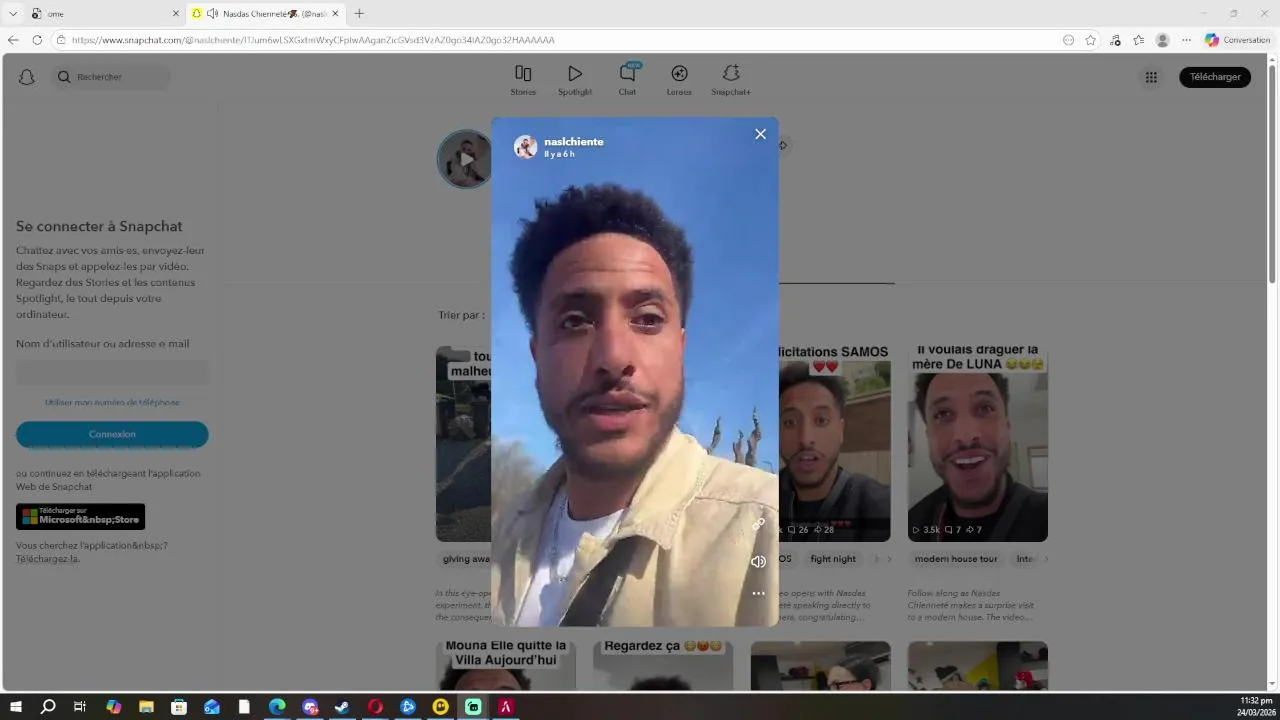Expand tags arrow beside fight night
The height and width of the screenshot is (720, 1280).
pos(888,559)
